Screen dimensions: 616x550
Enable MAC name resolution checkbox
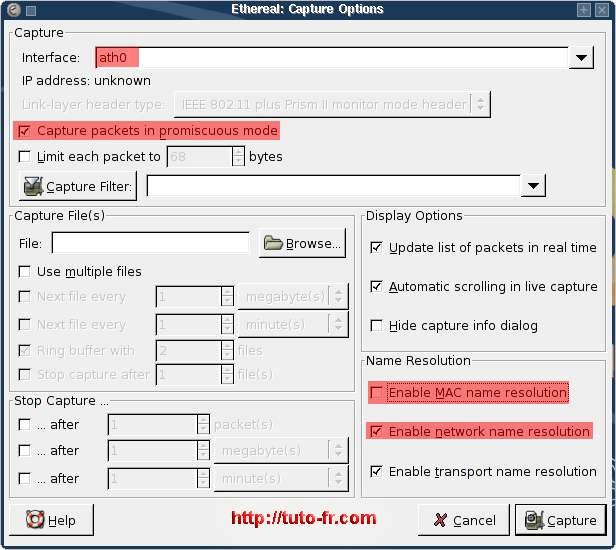coord(376,392)
